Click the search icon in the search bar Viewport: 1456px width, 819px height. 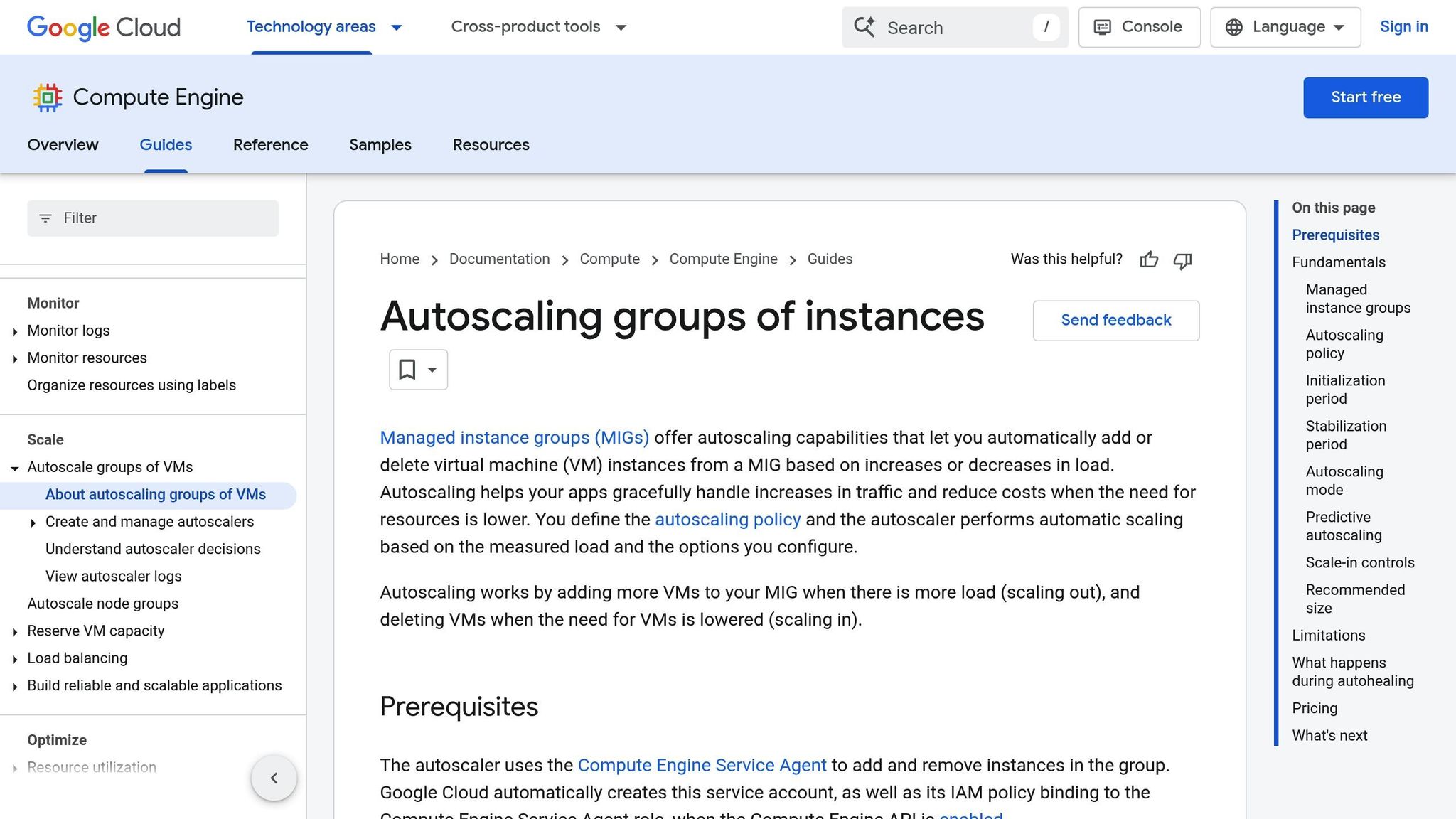tap(864, 27)
